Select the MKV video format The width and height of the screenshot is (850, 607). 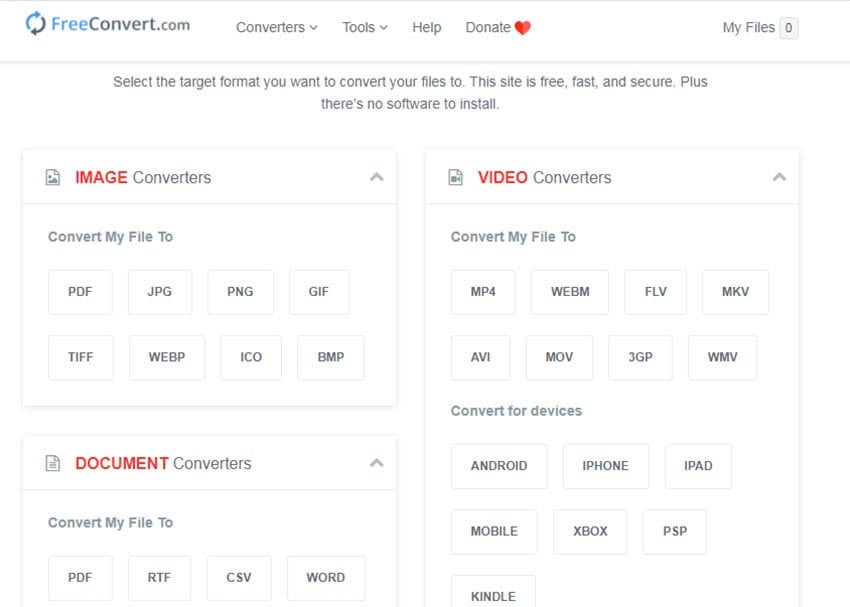click(x=735, y=292)
